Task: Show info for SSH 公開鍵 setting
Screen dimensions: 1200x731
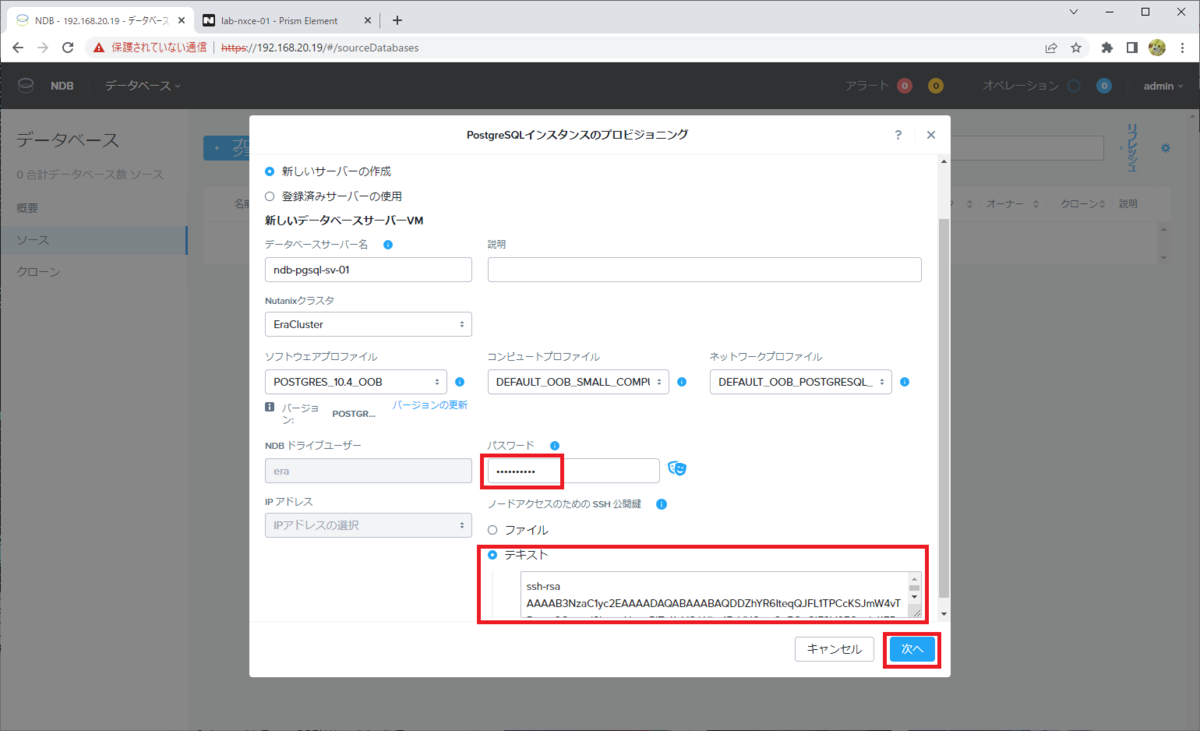Action: pyautogui.click(x=661, y=505)
